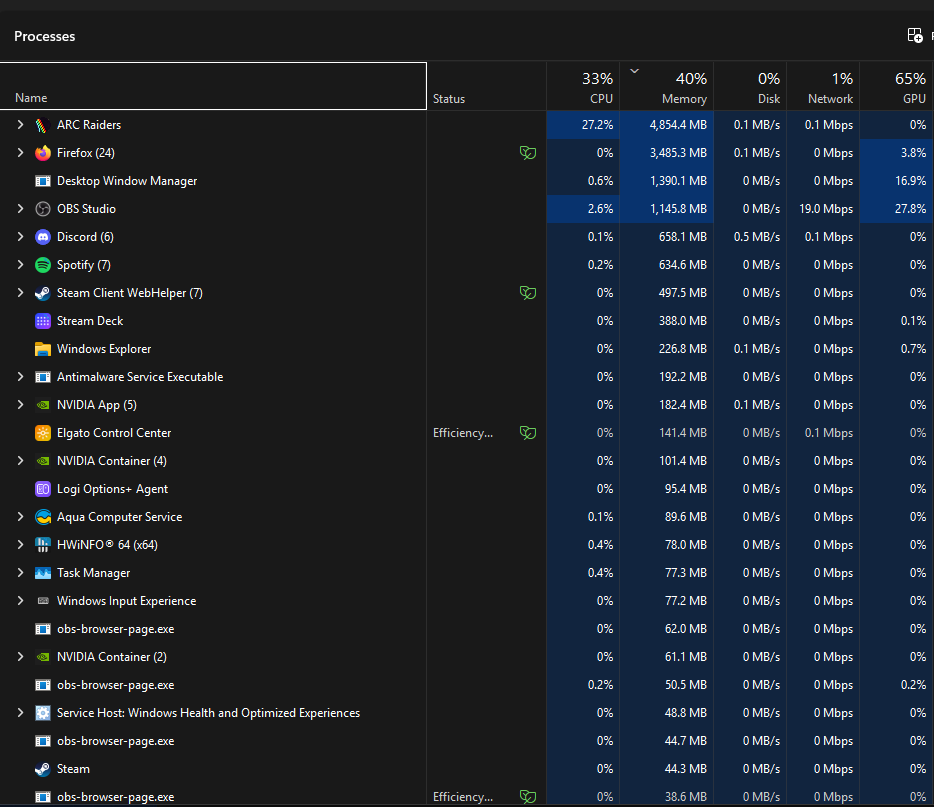Select the Stream Deck process name
Screen dimensions: 934x807
[90, 321]
